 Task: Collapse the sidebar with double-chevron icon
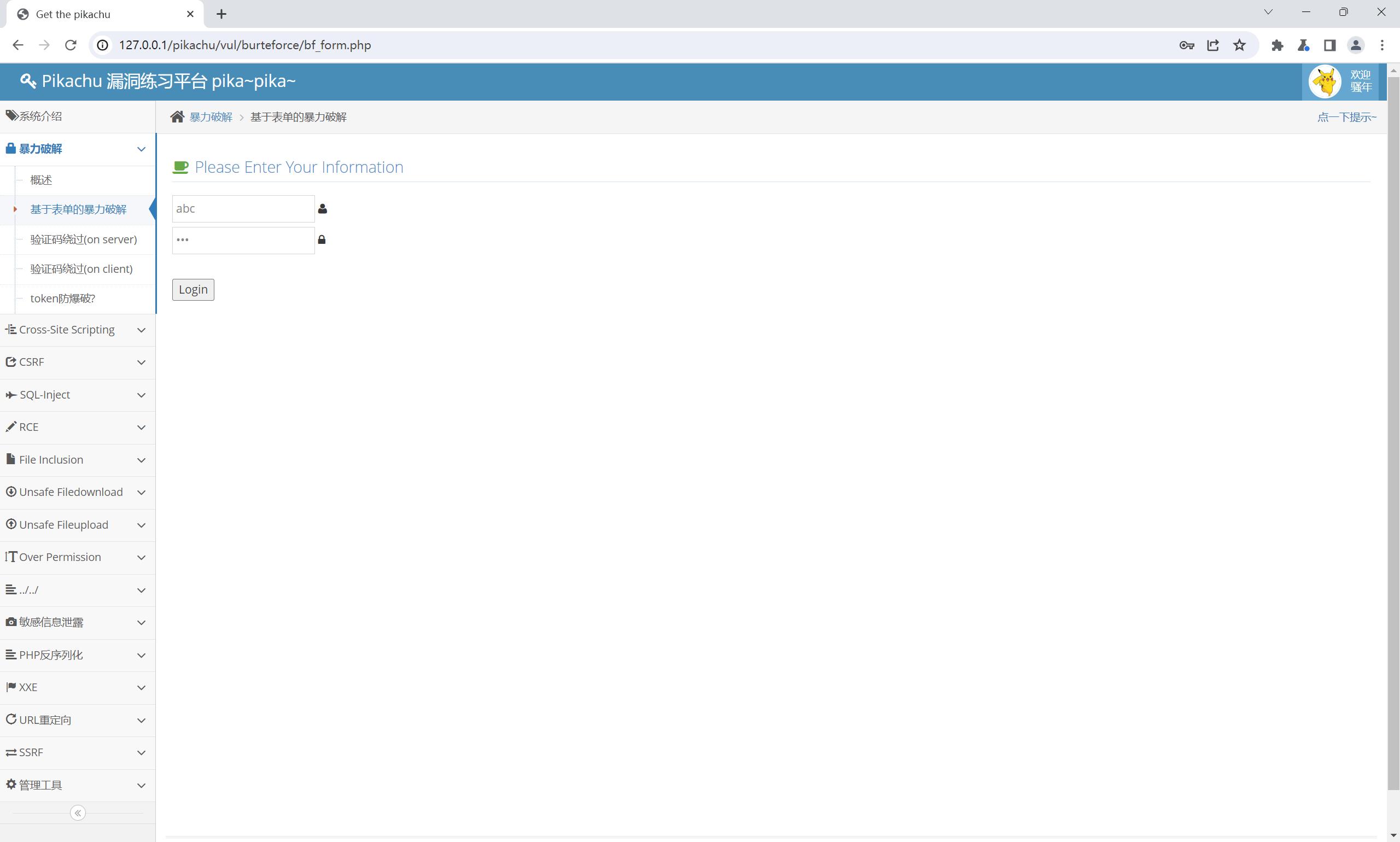78,813
